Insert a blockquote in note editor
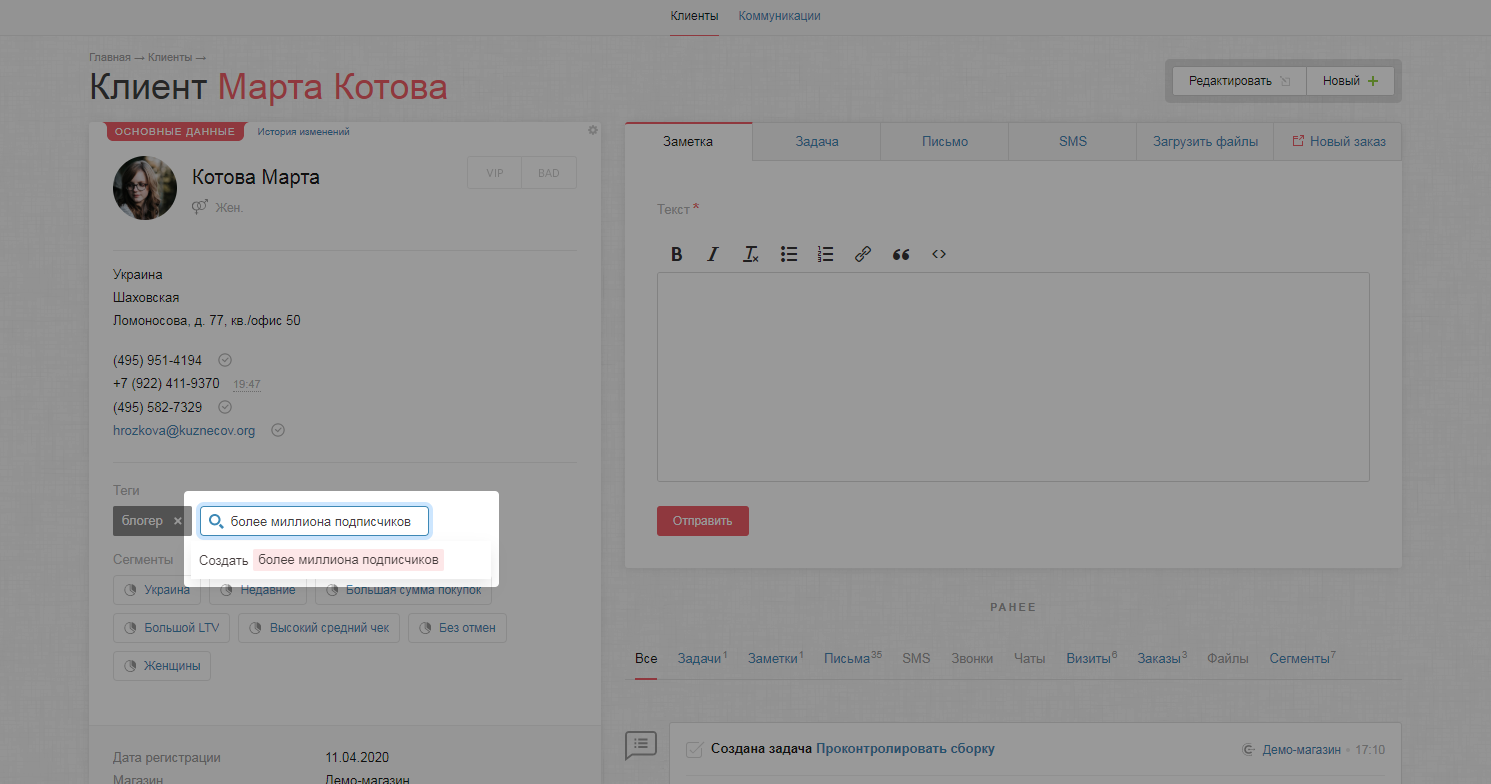Image resolution: width=1491 pixels, height=784 pixels. tap(901, 254)
